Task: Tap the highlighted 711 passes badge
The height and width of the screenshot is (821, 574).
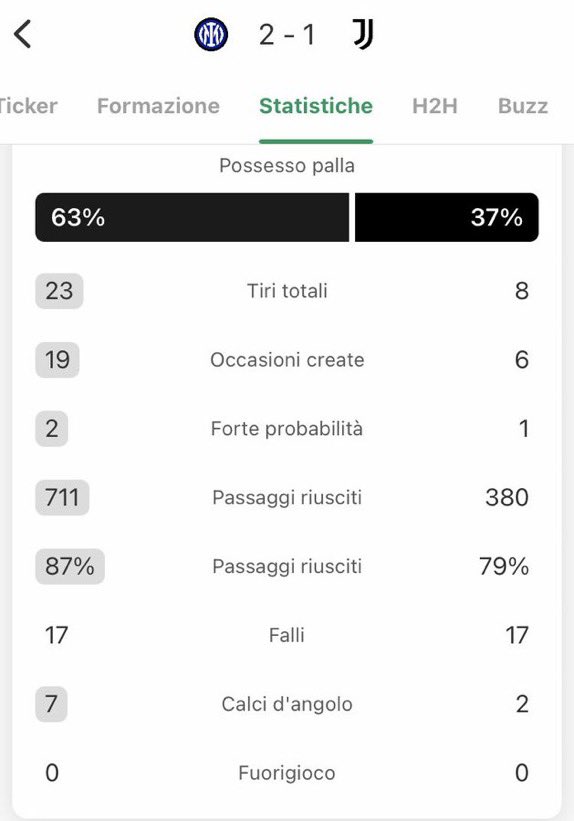Action: 62,497
